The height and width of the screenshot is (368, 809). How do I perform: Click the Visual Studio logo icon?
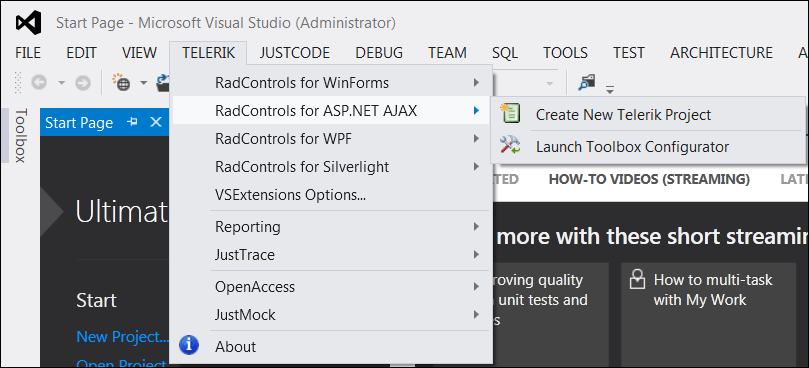tap(28, 23)
